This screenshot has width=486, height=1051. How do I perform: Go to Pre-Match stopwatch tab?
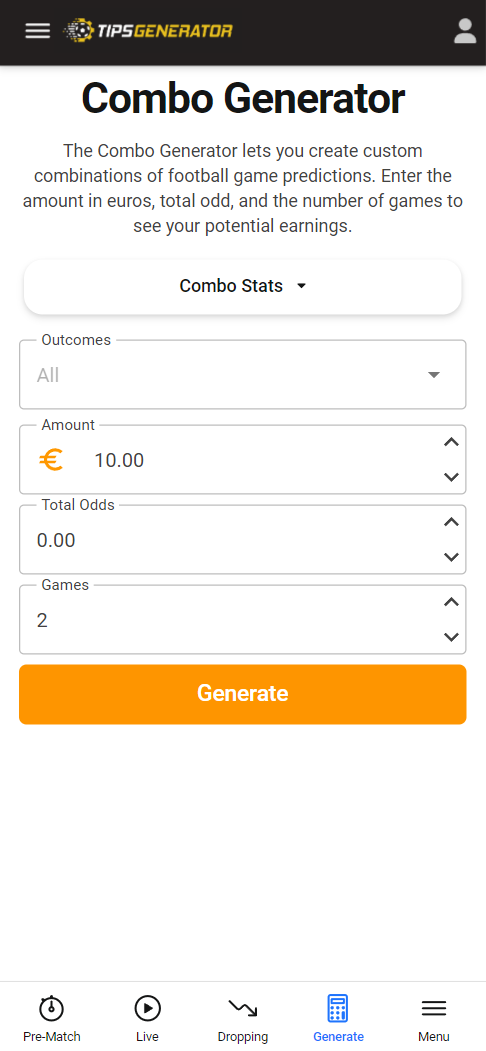click(52, 1008)
